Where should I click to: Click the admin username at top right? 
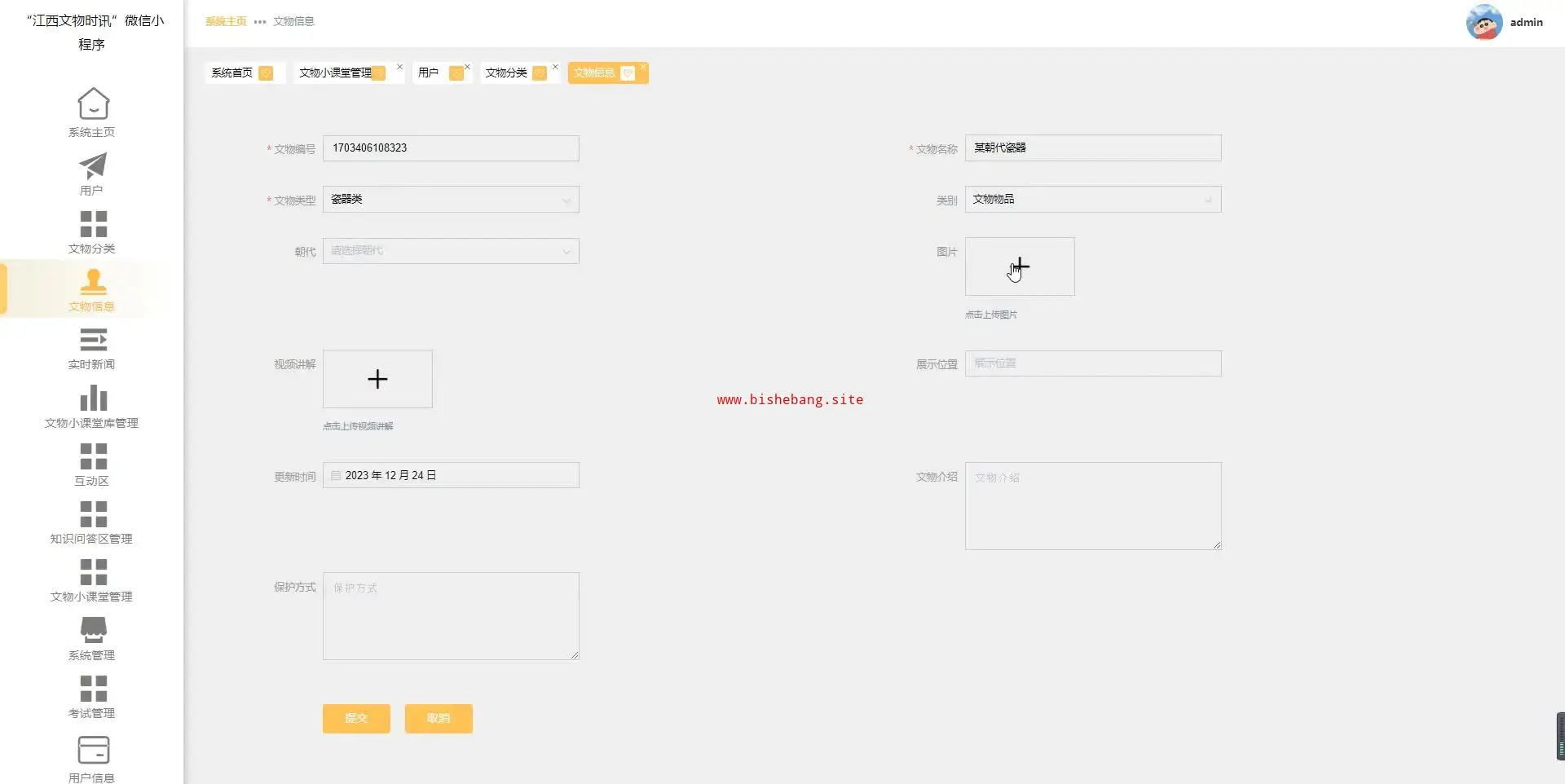pyautogui.click(x=1527, y=23)
